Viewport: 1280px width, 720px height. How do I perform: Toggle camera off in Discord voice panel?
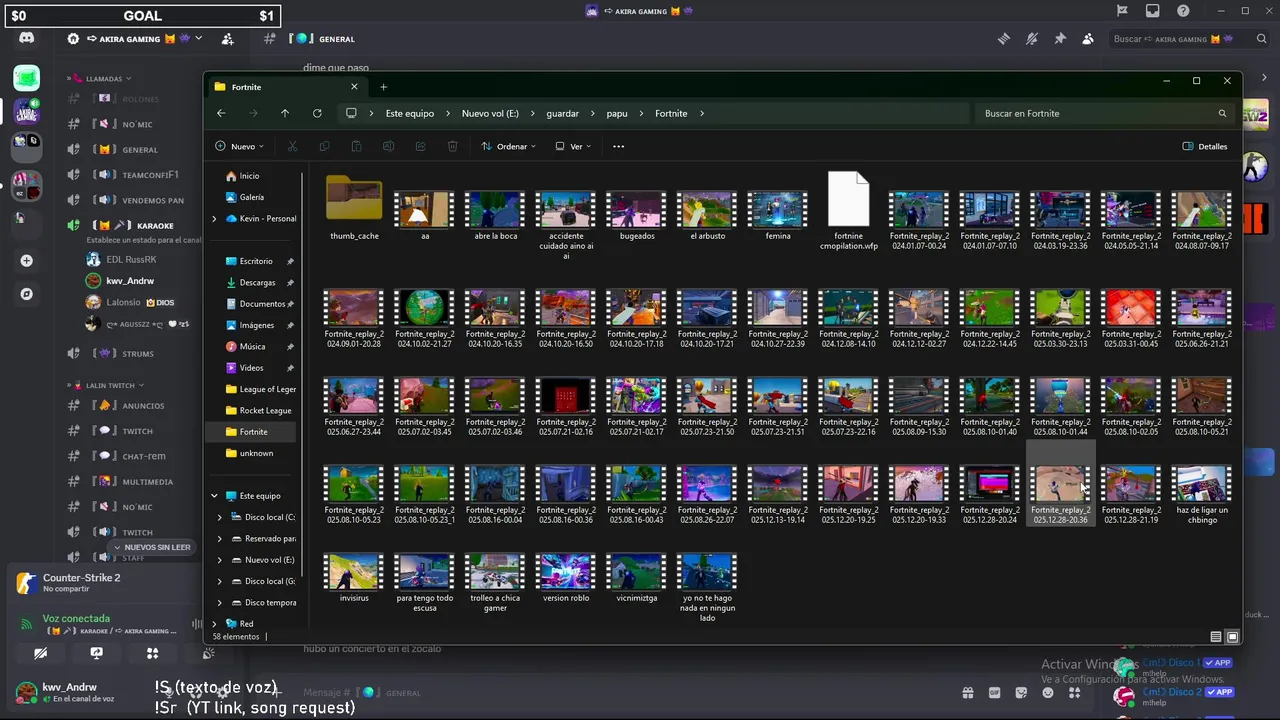point(40,653)
